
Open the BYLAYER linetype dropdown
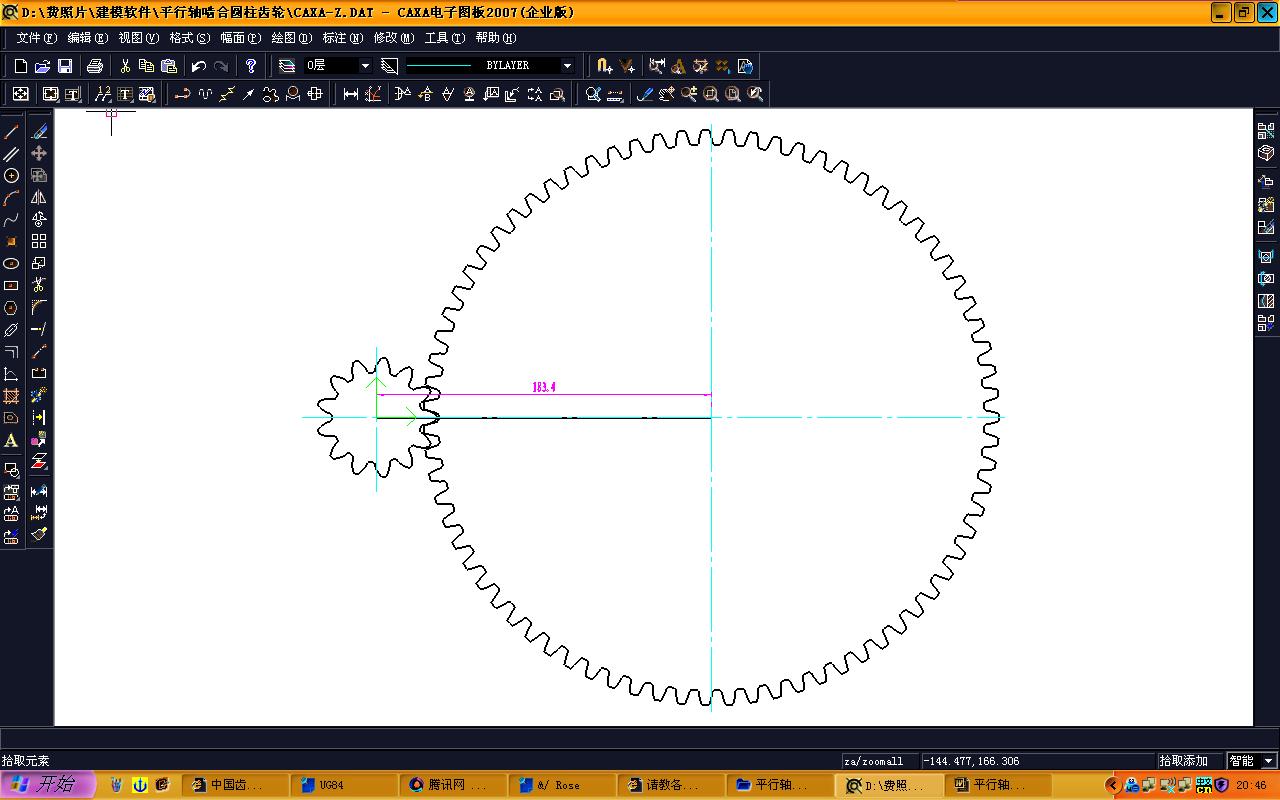pos(567,66)
